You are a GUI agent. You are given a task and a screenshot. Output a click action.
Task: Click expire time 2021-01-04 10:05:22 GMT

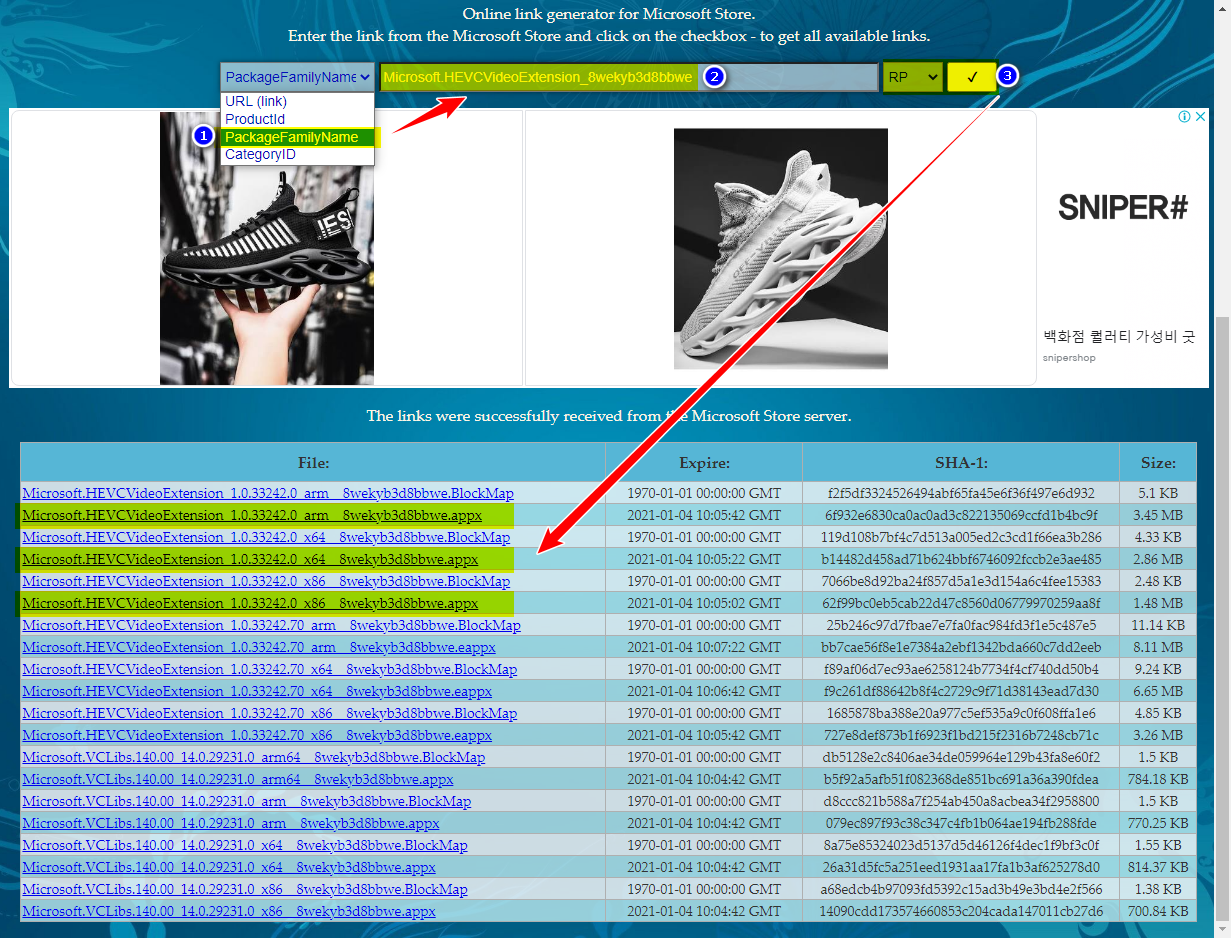pyautogui.click(x=704, y=559)
